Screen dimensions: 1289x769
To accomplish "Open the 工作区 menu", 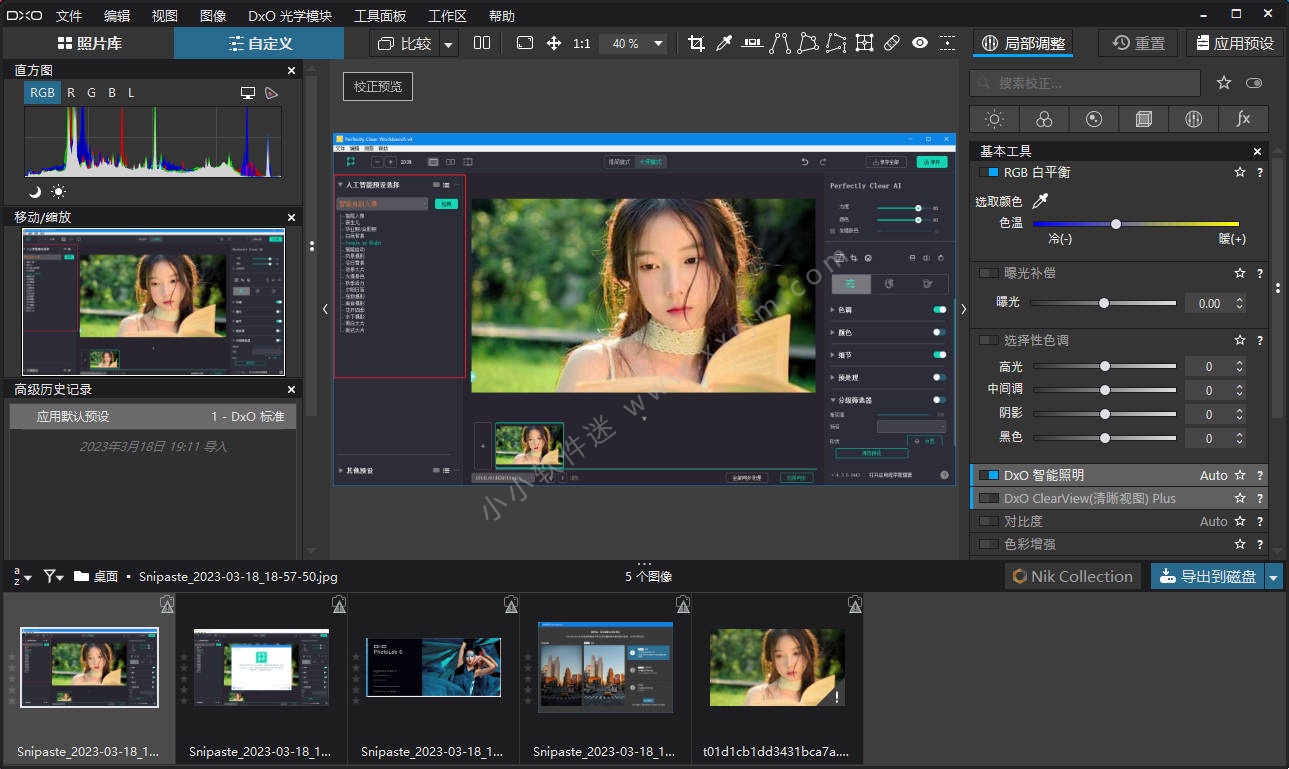I will [x=447, y=16].
